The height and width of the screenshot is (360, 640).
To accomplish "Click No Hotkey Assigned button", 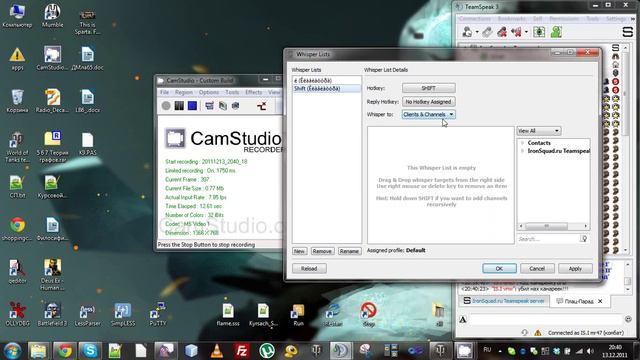I will click(429, 102).
